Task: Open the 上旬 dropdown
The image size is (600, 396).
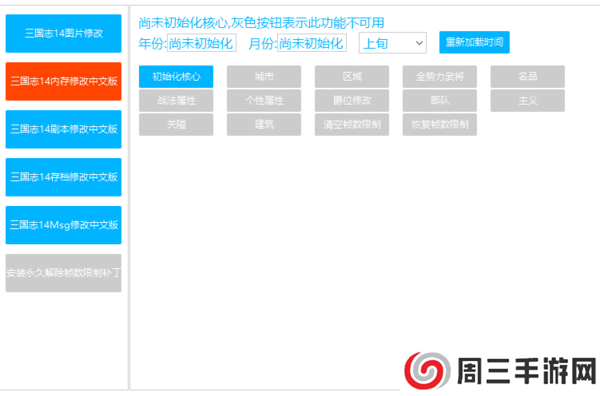Action: click(393, 43)
